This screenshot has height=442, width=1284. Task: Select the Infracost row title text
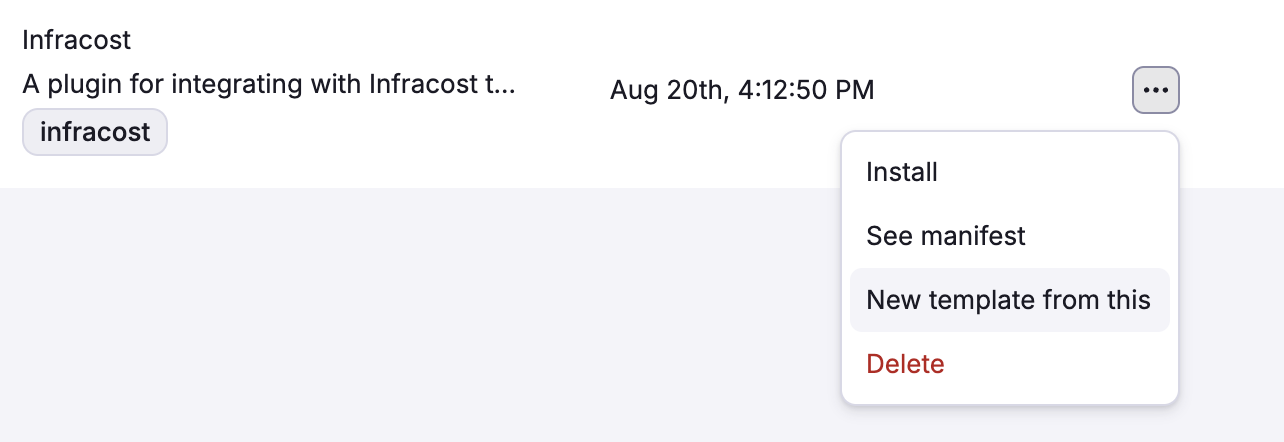pos(77,41)
